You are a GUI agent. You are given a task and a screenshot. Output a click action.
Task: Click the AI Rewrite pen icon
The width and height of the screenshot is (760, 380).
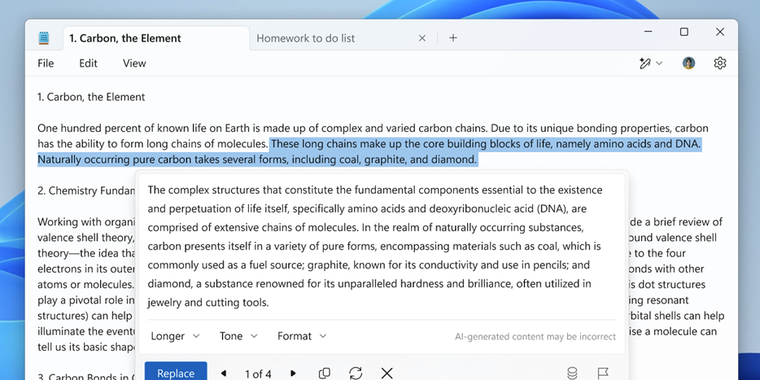645,63
